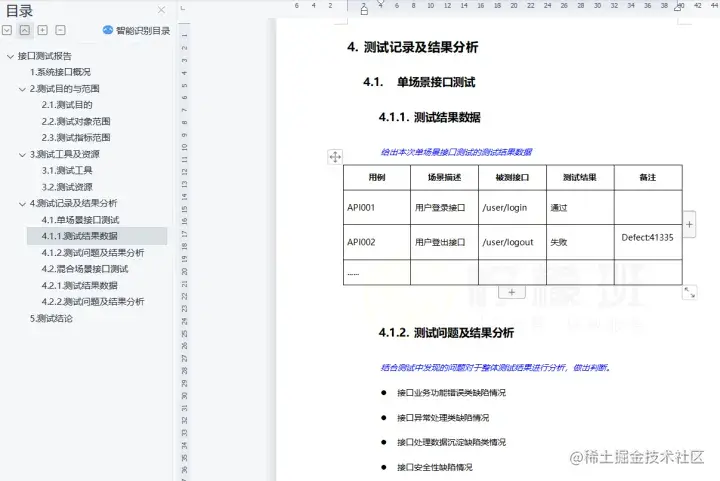
Task: Click the table move handle icon
Action: [335, 157]
